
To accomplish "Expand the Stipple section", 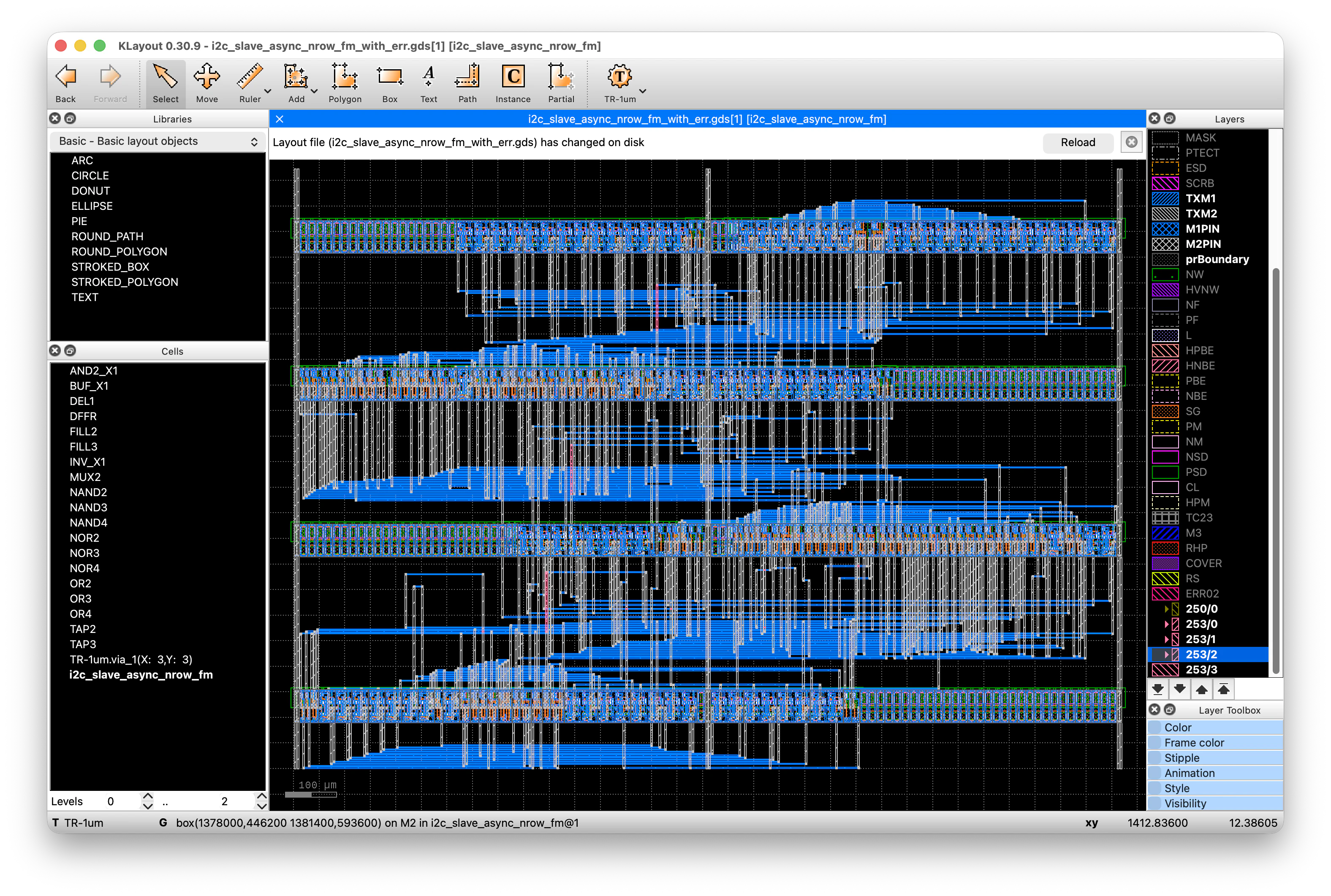I will pyautogui.click(x=1215, y=758).
